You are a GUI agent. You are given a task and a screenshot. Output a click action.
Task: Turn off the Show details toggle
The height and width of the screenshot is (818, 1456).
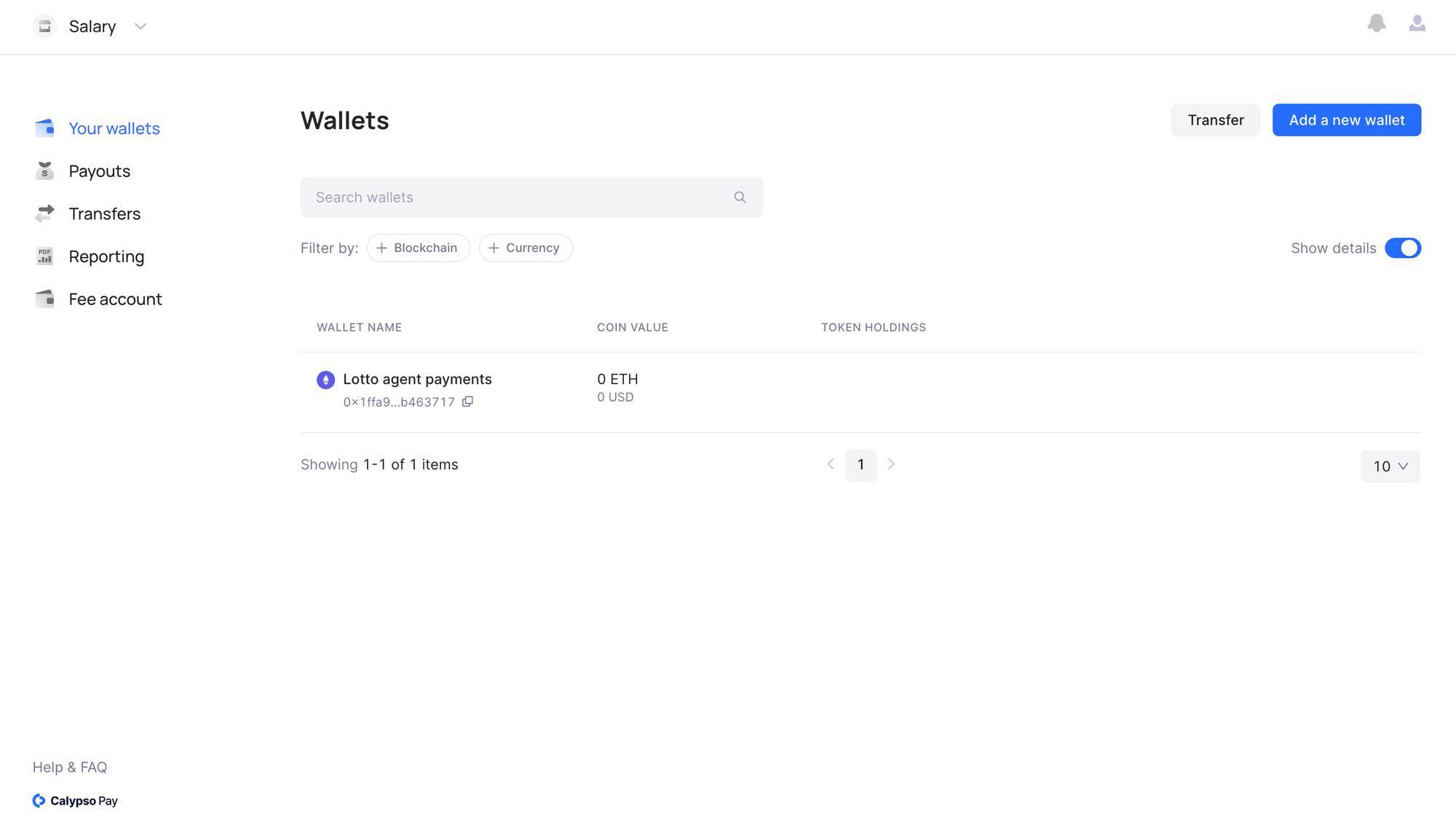point(1402,248)
